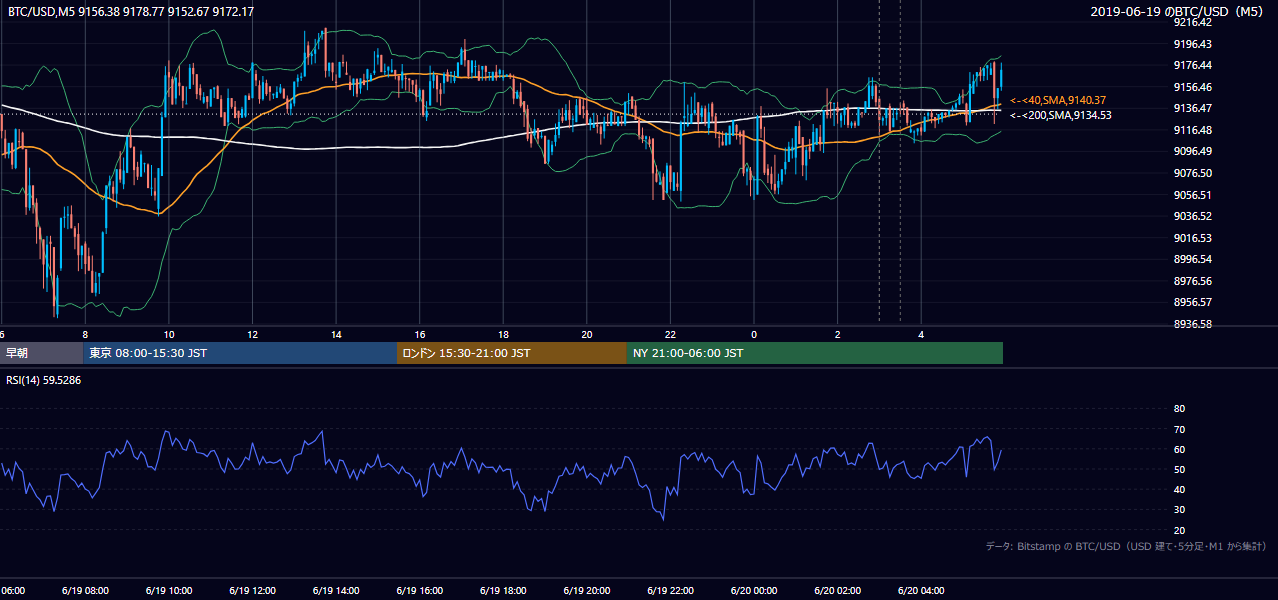Click hour label 14 on price chart axis

tap(337, 334)
